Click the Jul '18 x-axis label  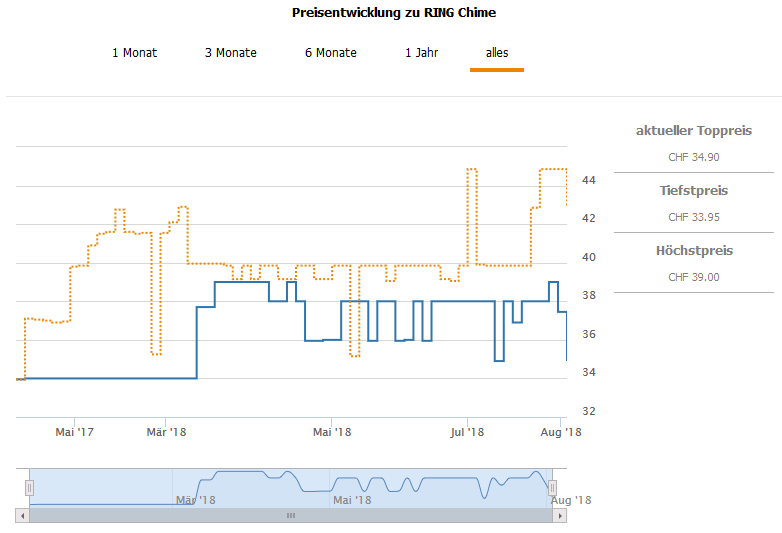point(467,432)
